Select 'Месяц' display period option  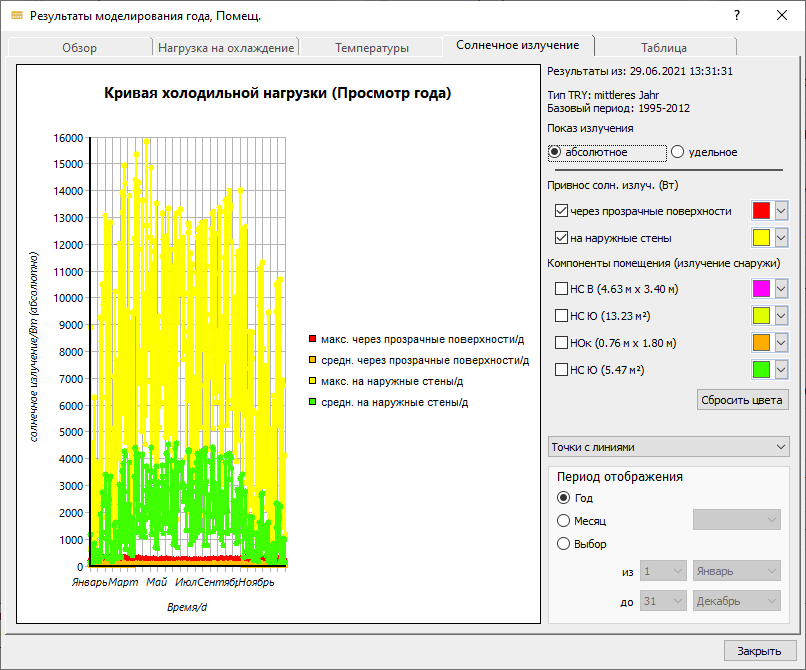(x=563, y=521)
